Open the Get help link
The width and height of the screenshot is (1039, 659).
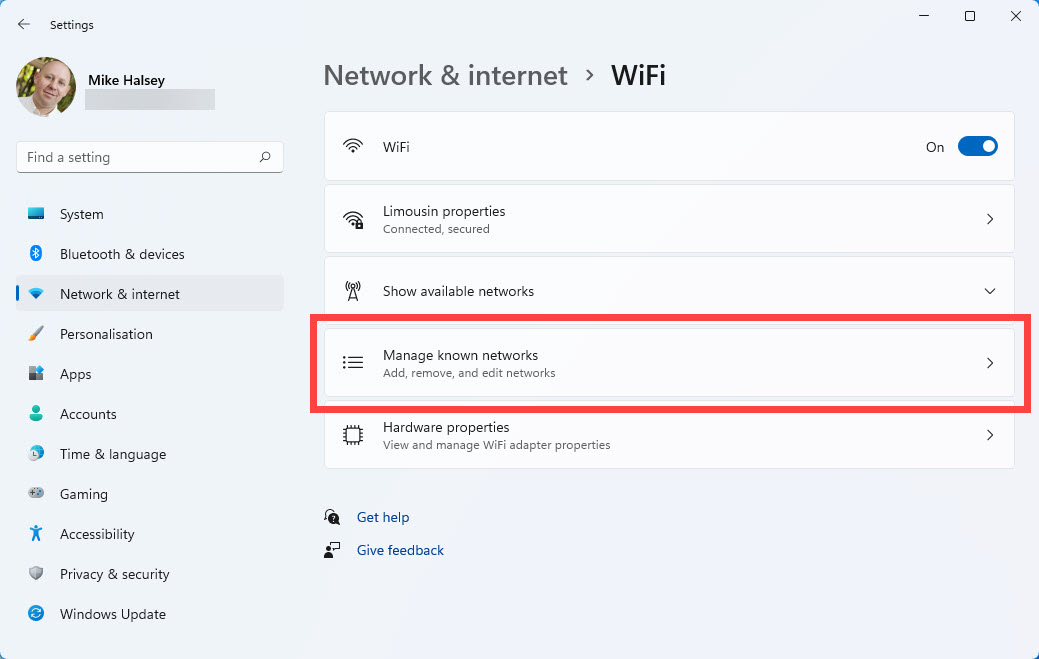coord(383,517)
